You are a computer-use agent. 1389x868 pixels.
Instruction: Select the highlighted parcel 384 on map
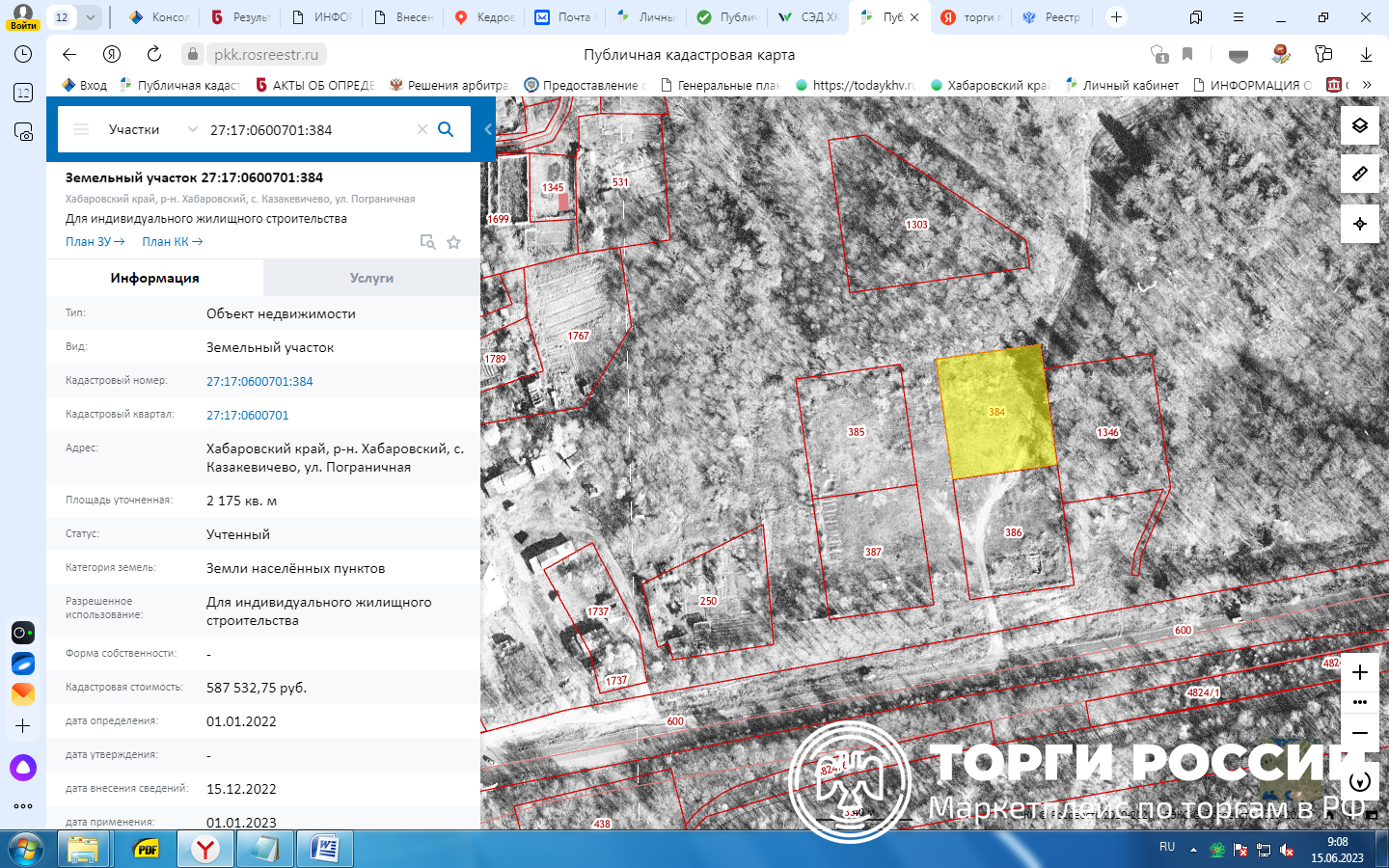[996, 412]
